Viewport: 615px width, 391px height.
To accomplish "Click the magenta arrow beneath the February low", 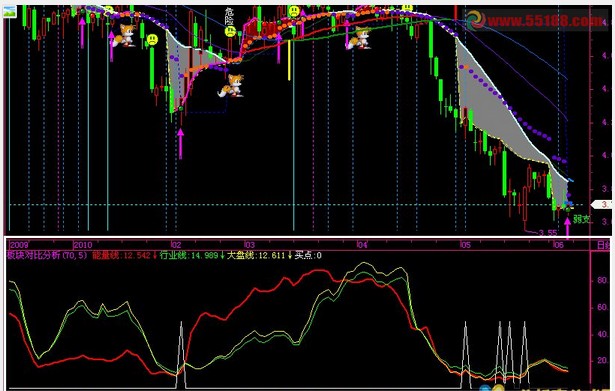I will [180, 144].
